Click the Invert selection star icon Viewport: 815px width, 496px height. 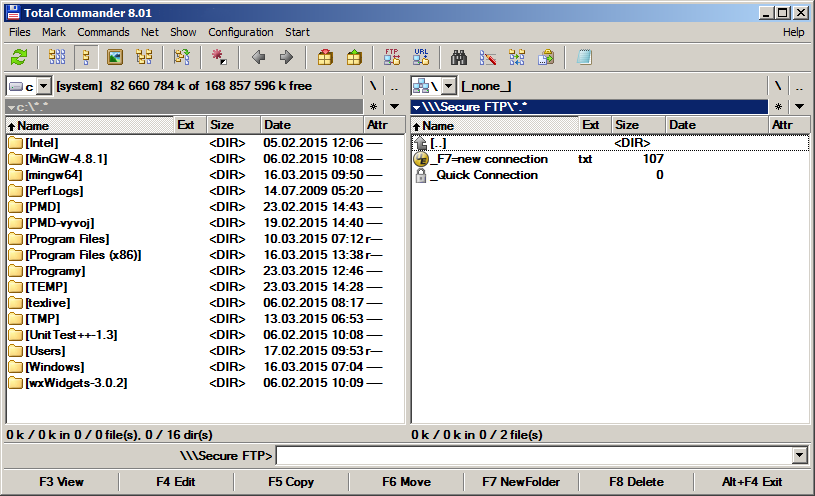tap(219, 57)
